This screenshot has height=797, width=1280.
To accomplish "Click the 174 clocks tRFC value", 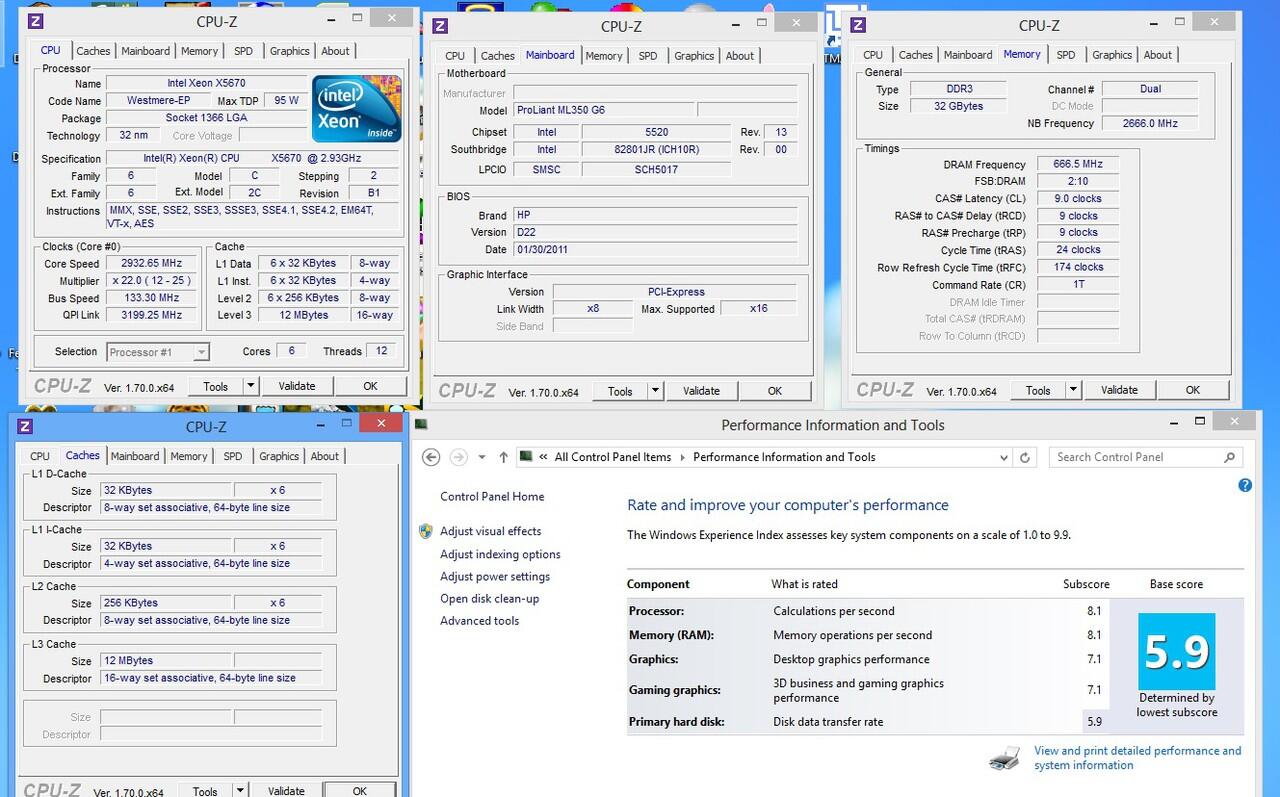I will tap(1078, 267).
